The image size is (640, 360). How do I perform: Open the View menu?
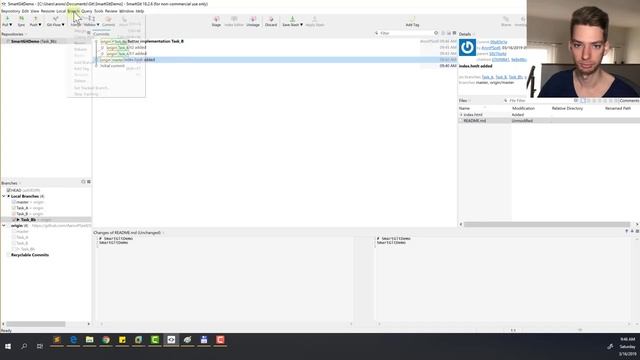click(35, 11)
